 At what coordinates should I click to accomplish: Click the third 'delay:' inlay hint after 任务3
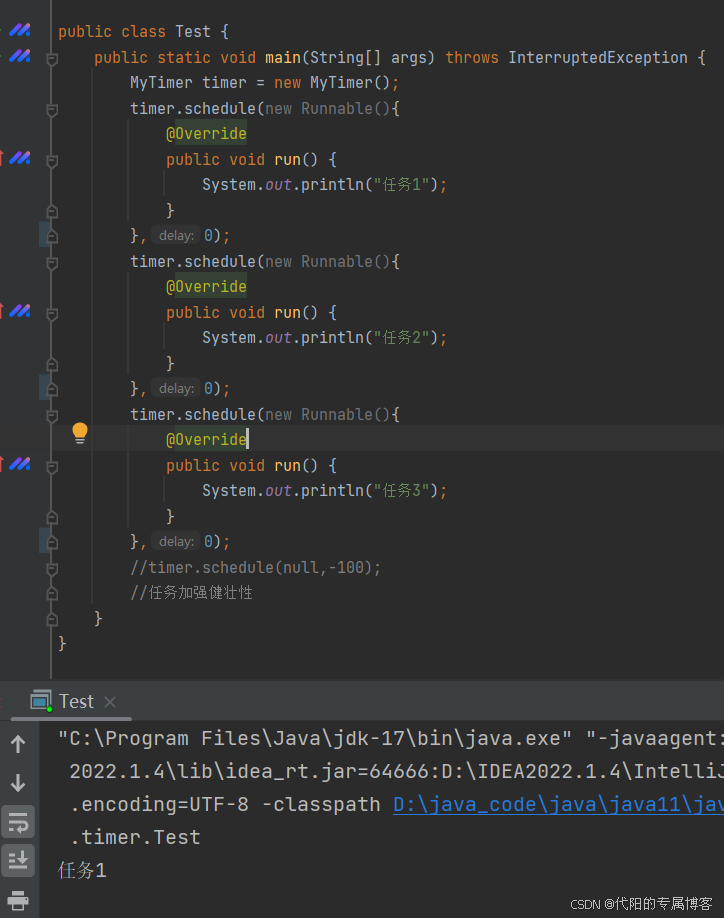176,542
